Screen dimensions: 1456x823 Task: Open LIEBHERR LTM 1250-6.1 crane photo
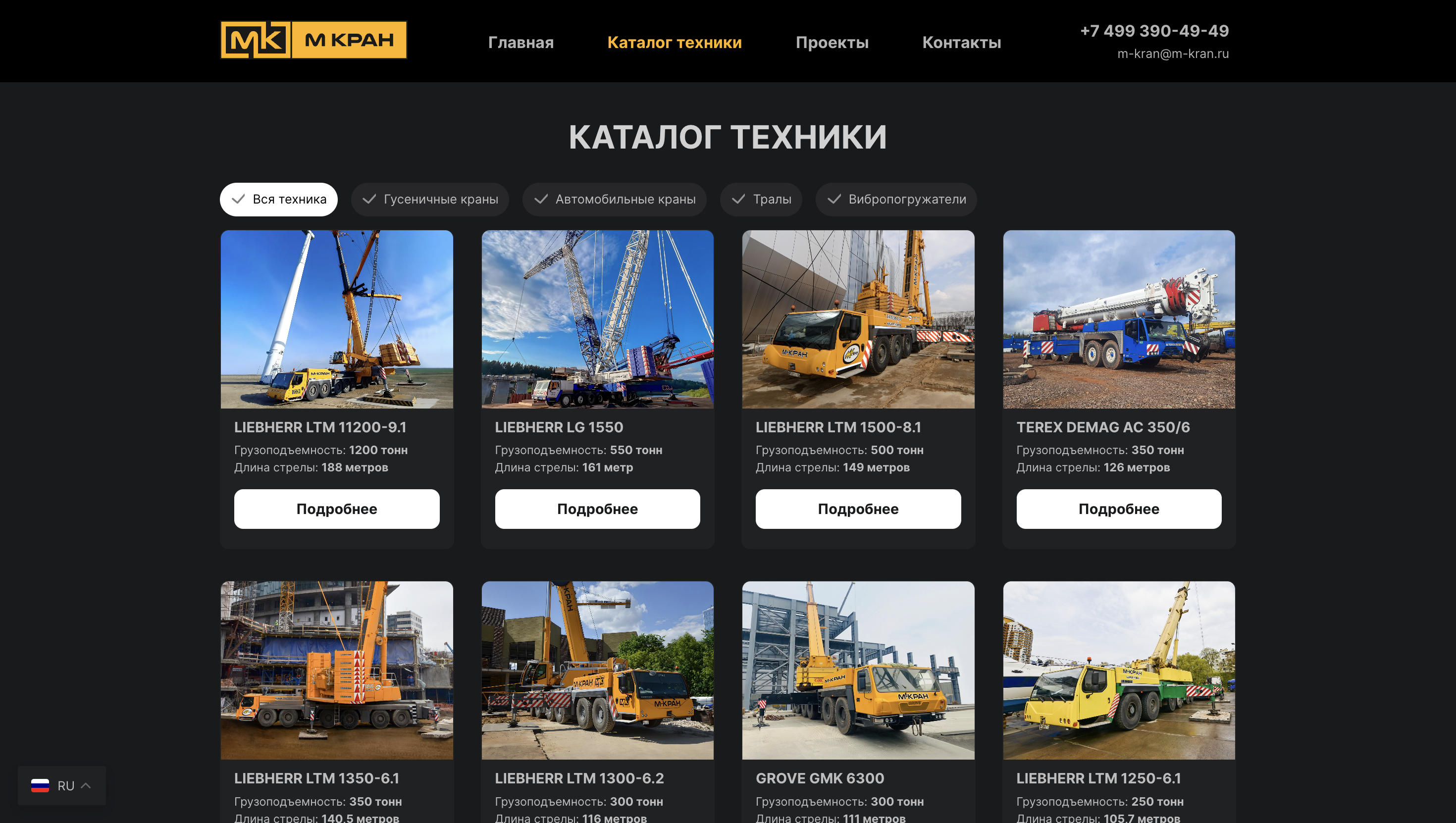tap(1119, 670)
